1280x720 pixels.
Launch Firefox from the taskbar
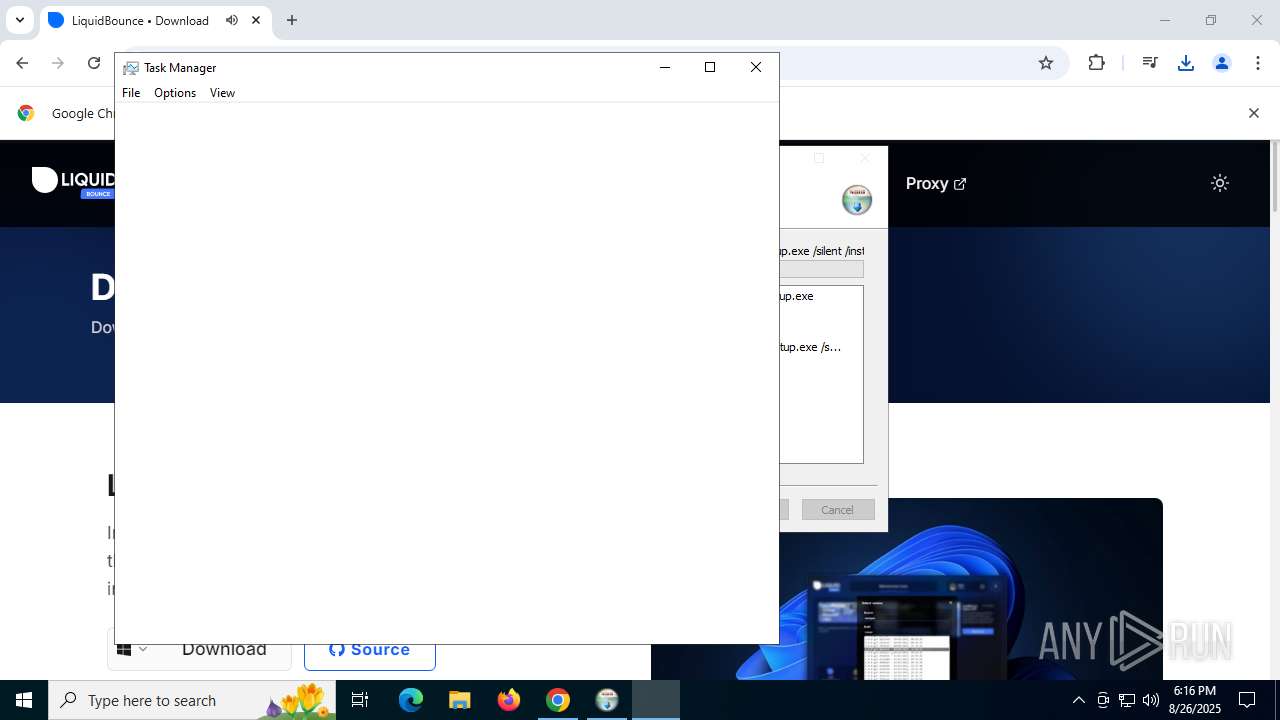tap(509, 700)
